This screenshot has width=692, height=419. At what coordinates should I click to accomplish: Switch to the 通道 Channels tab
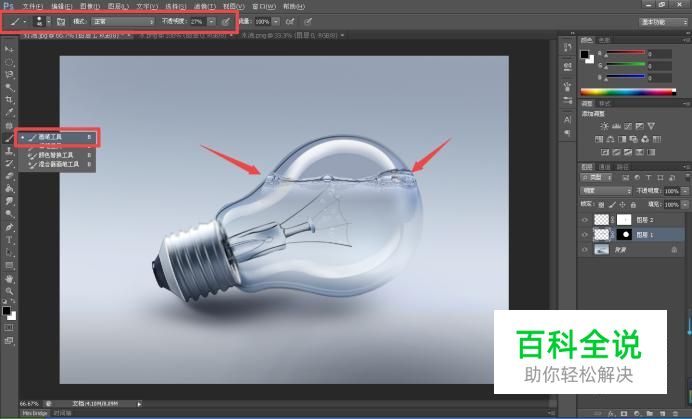(604, 167)
